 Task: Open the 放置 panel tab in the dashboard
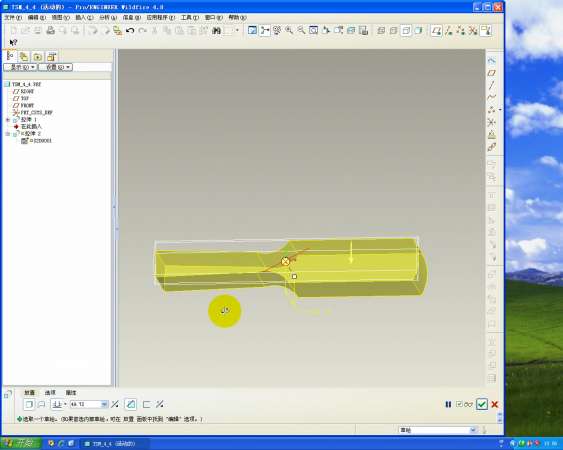(x=29, y=393)
